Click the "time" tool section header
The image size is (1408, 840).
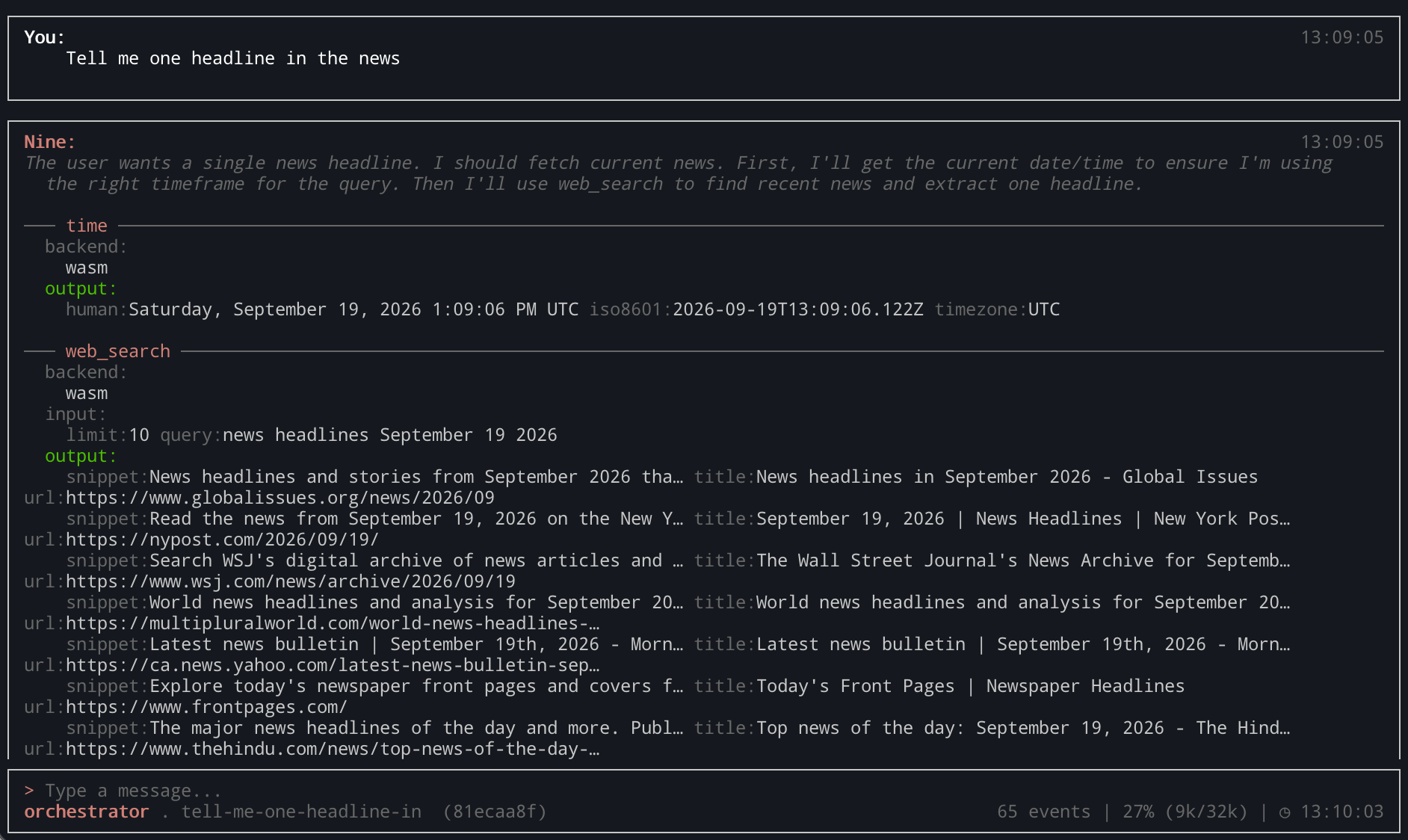tap(87, 226)
